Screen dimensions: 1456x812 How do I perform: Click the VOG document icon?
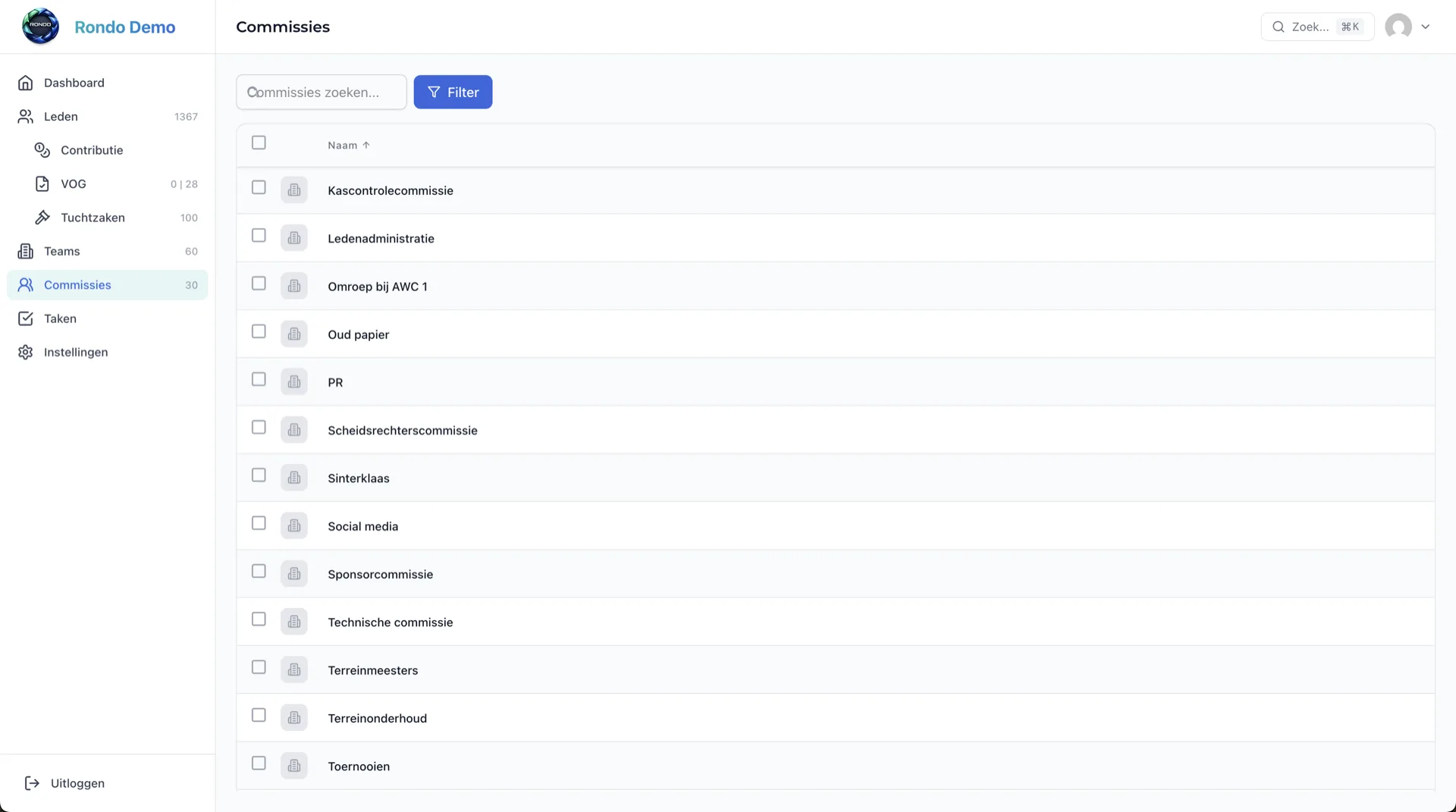pyautogui.click(x=42, y=184)
